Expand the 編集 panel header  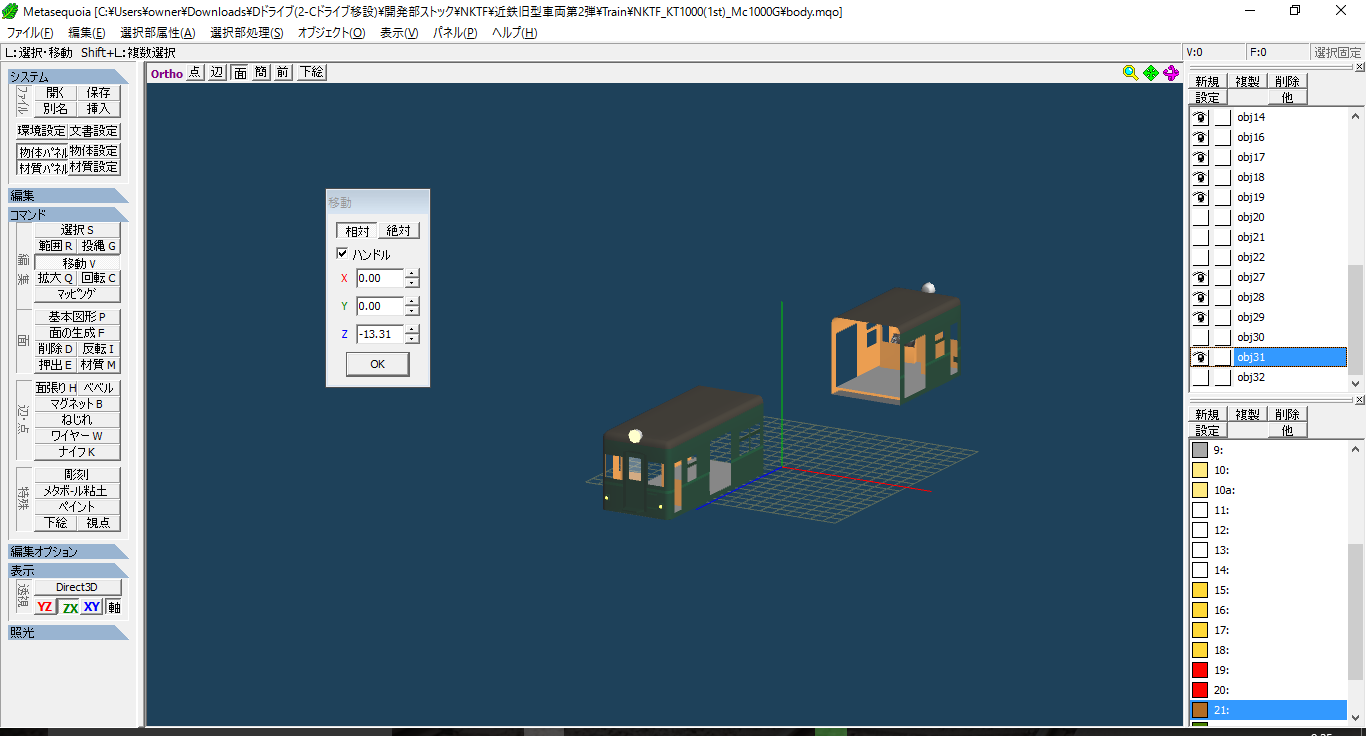pyautogui.click(x=68, y=196)
